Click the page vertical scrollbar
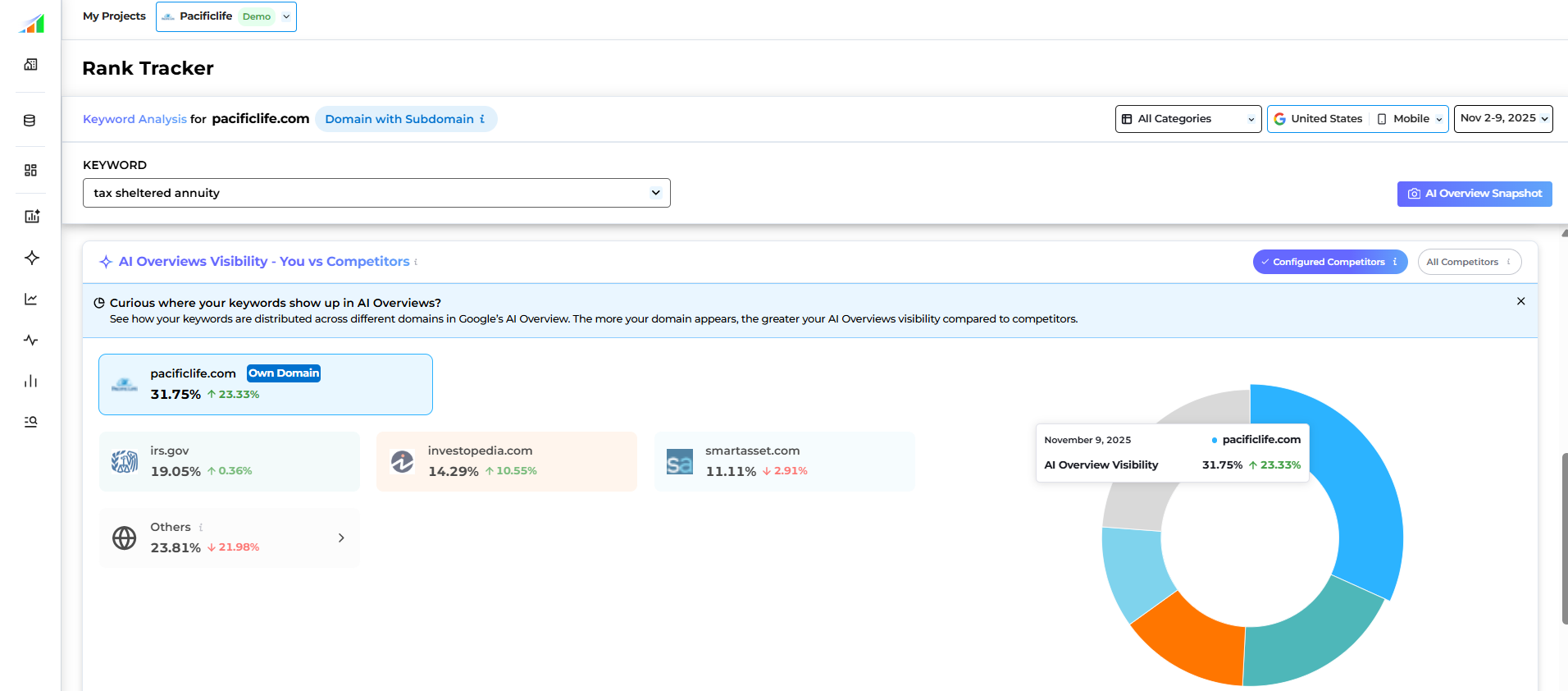Image resolution: width=1568 pixels, height=691 pixels. [x=1564, y=538]
